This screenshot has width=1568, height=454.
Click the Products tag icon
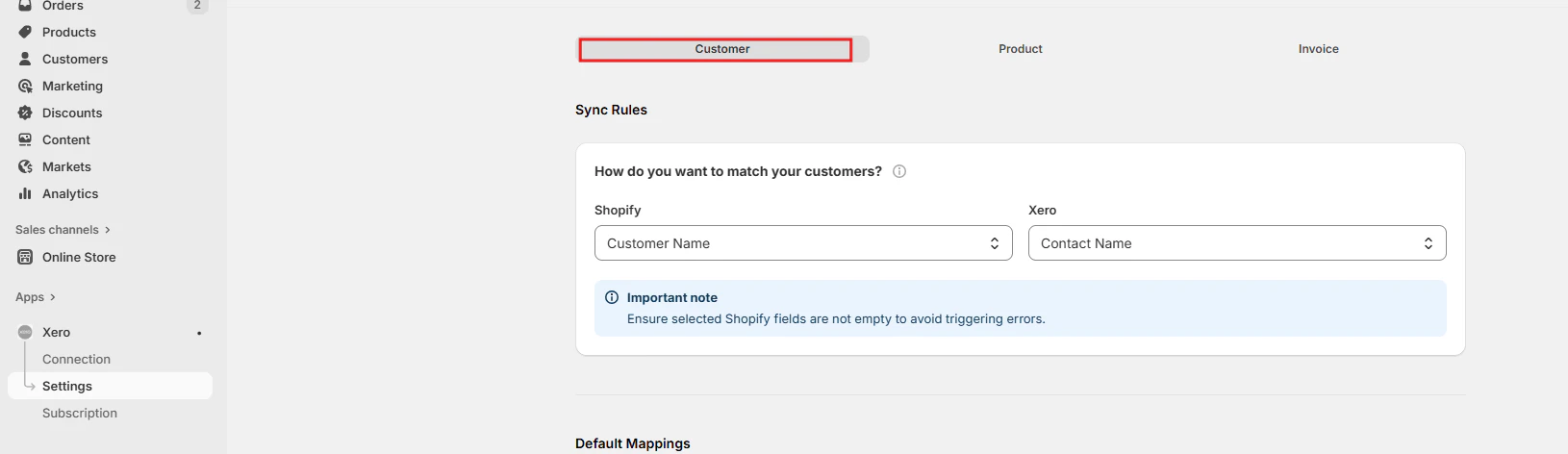[x=25, y=32]
